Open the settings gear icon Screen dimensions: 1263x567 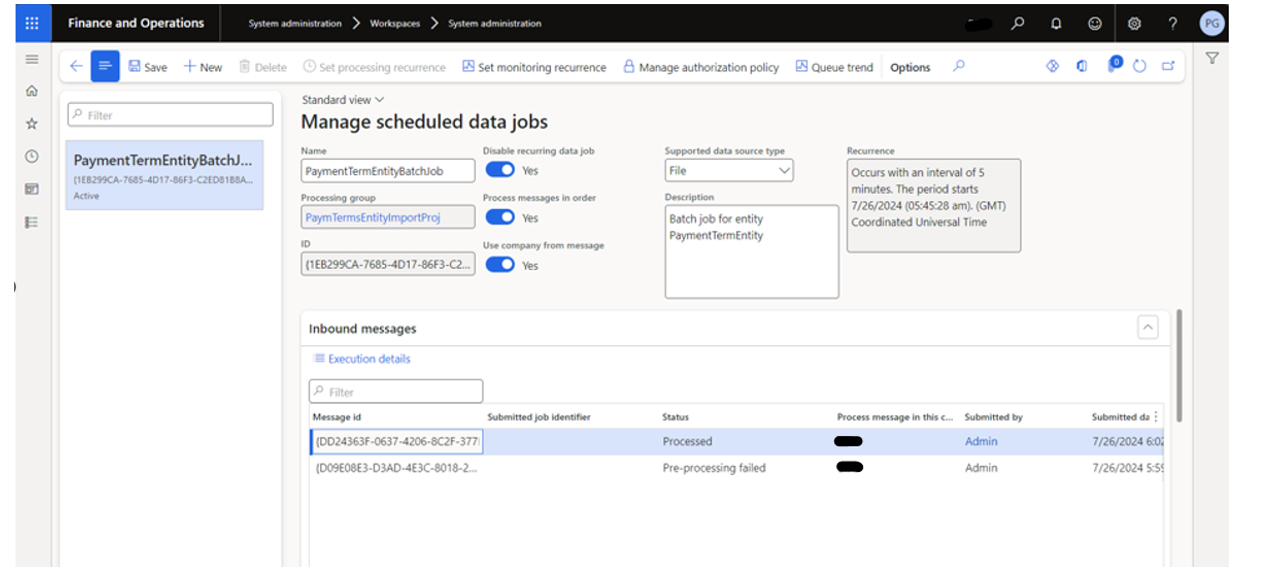click(x=1134, y=23)
